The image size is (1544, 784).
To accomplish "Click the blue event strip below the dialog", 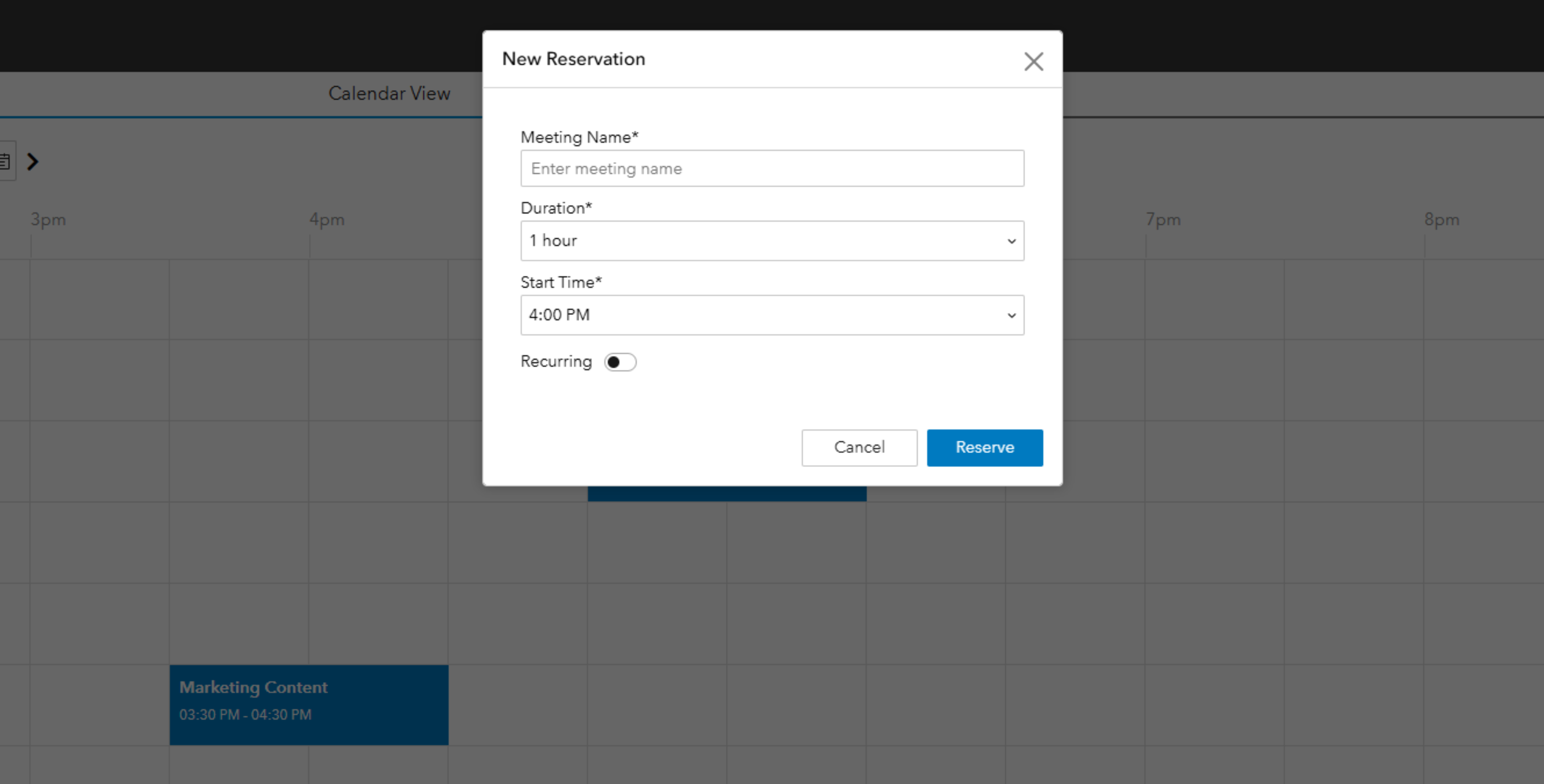I will point(726,494).
